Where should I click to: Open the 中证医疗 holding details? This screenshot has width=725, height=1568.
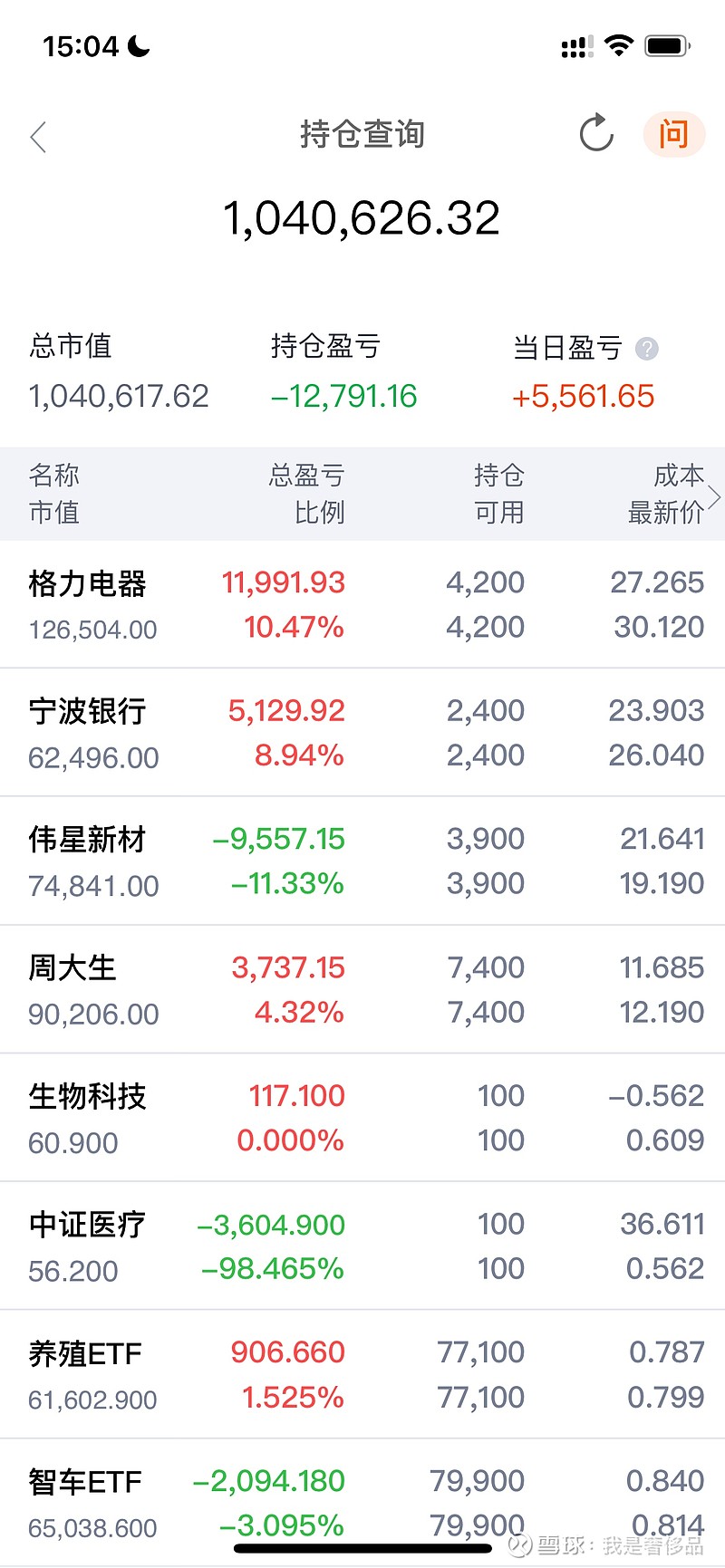362,1246
